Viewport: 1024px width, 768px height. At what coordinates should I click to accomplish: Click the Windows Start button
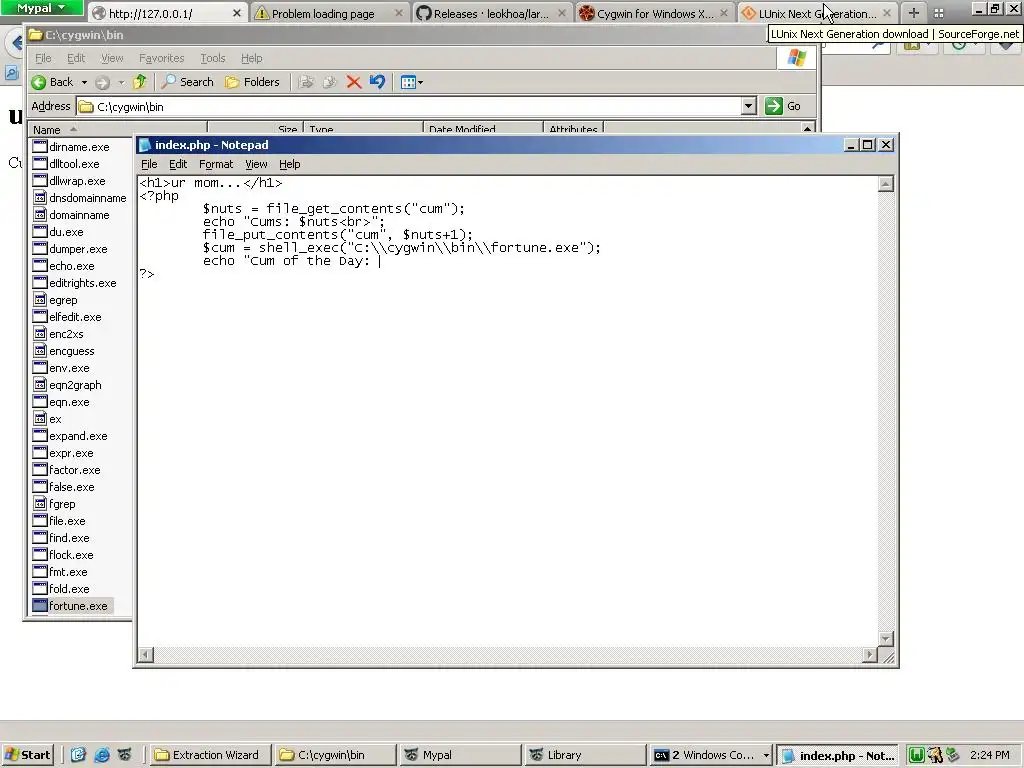click(x=27, y=755)
